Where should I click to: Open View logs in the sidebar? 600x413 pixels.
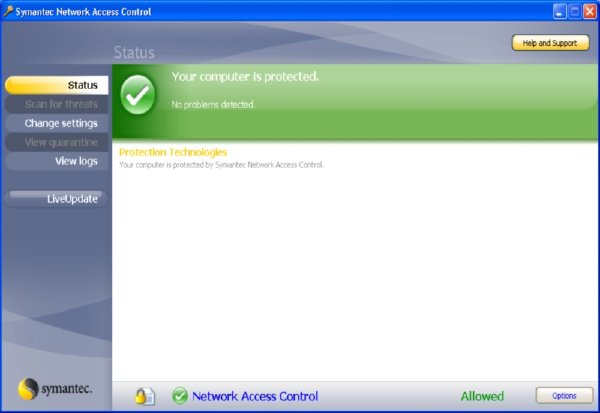point(57,161)
